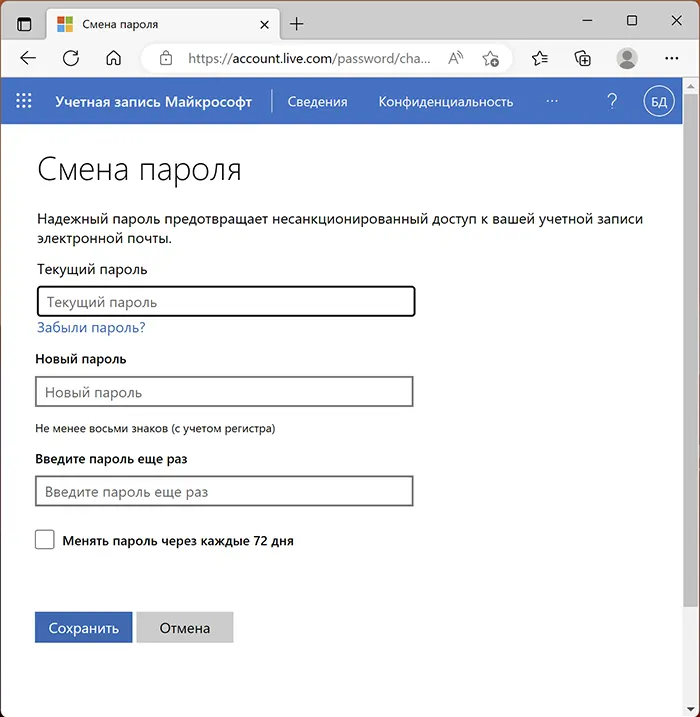
Task: Click the Смена пароля page heading
Action: 139,170
